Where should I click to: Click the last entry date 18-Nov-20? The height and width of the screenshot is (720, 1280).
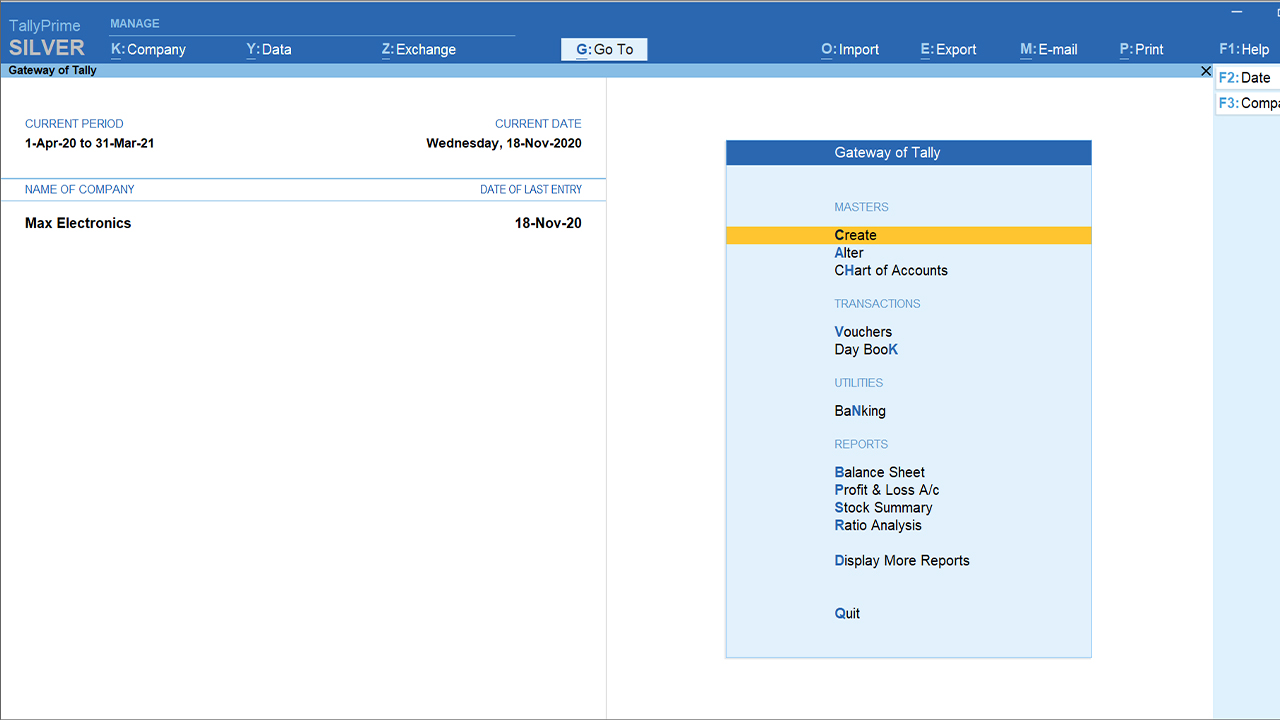click(548, 223)
